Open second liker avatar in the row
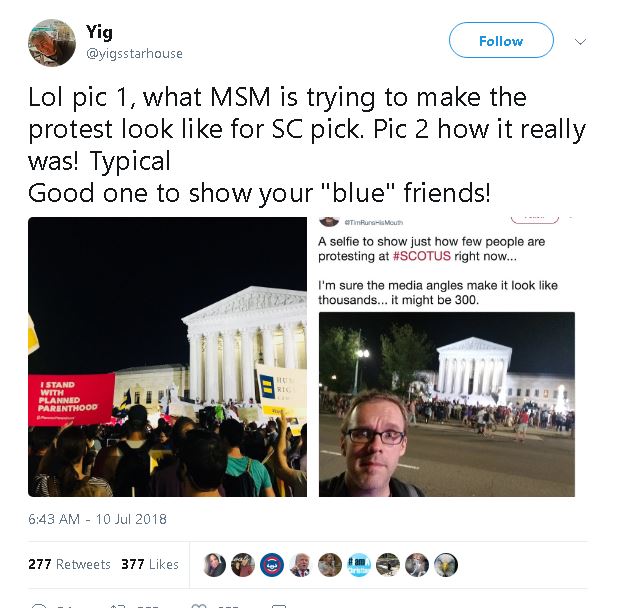Image resolution: width=622 pixels, height=608 pixels. 243,565
